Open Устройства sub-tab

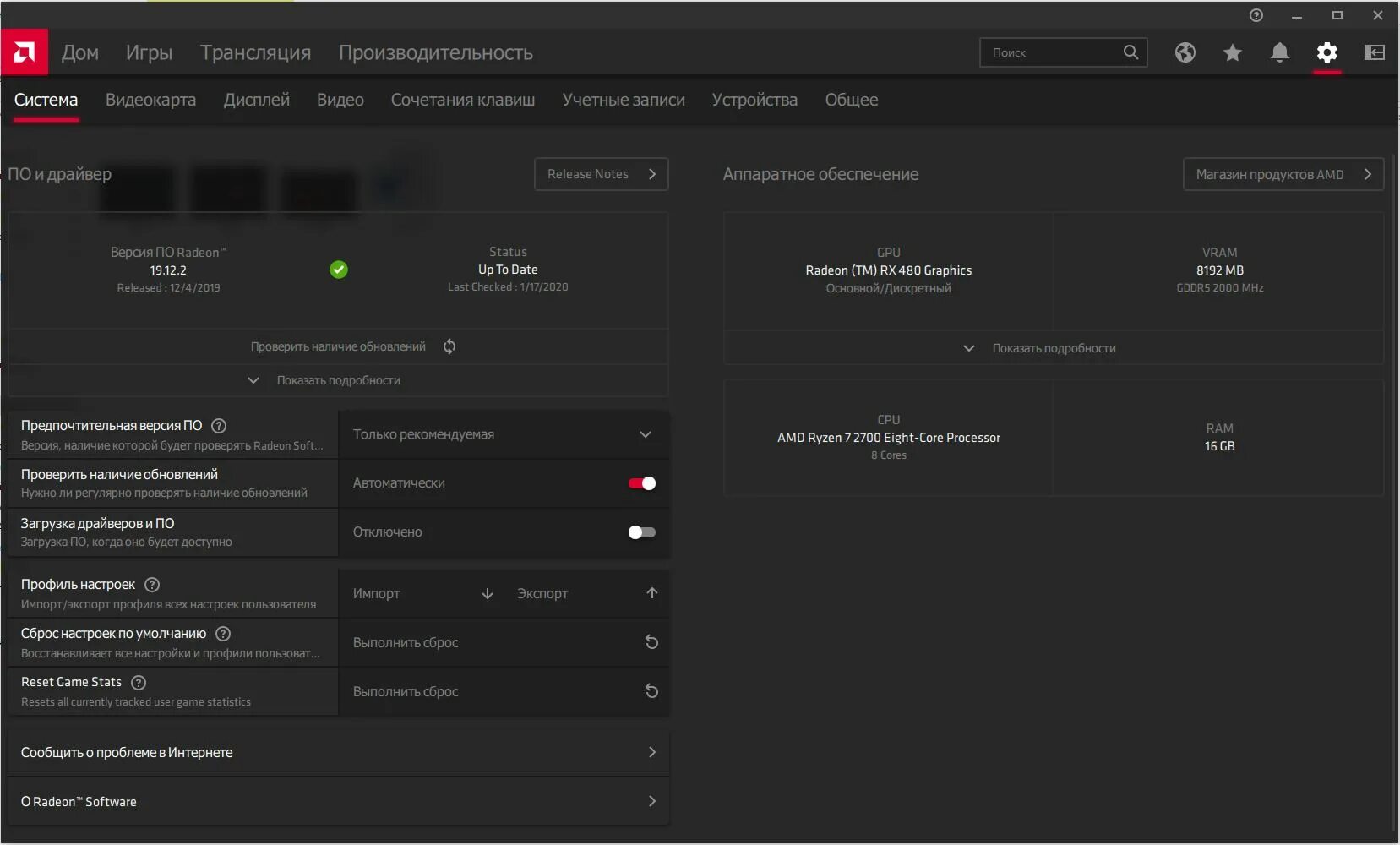(x=754, y=100)
